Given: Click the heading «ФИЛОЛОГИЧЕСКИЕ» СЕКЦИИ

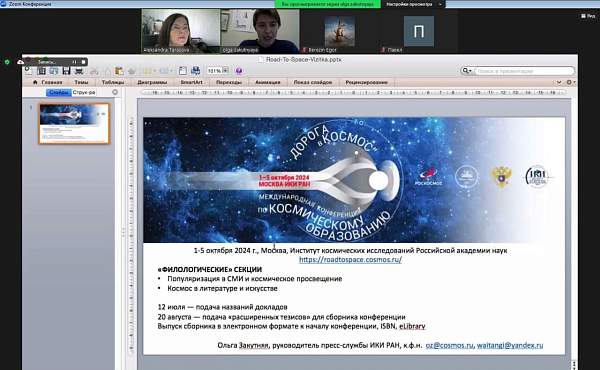Looking at the screenshot, I should coord(210,269).
